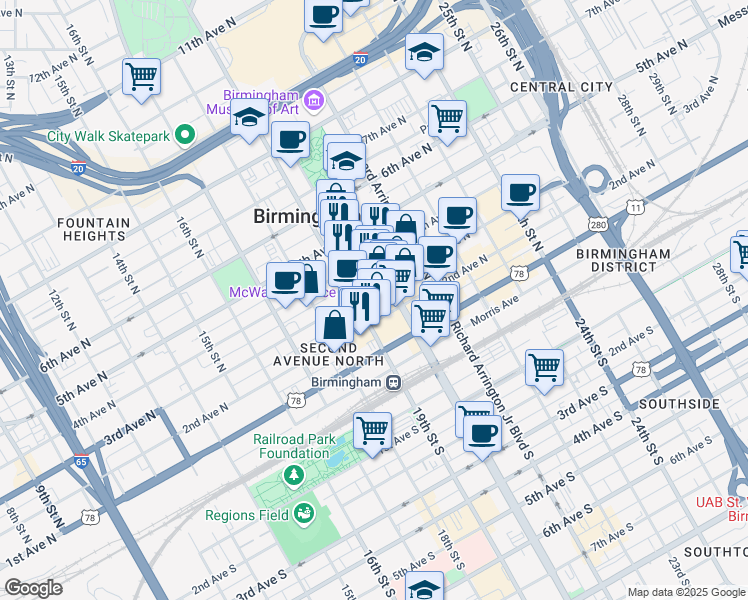Click the US 11 route shield
Screen dimensions: 748x600
click(x=634, y=208)
